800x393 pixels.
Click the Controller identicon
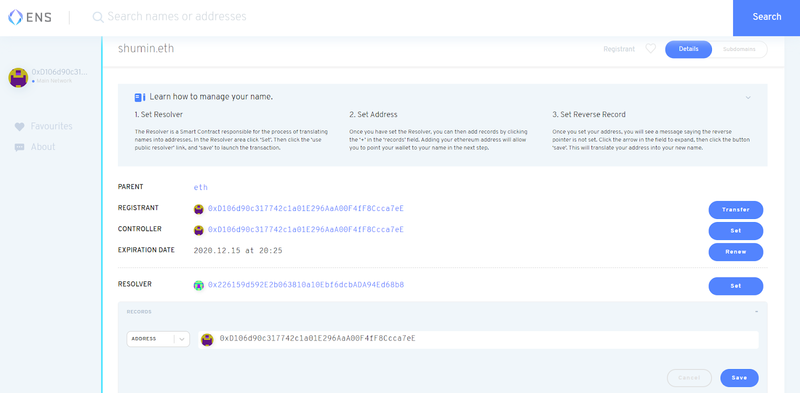click(199, 230)
